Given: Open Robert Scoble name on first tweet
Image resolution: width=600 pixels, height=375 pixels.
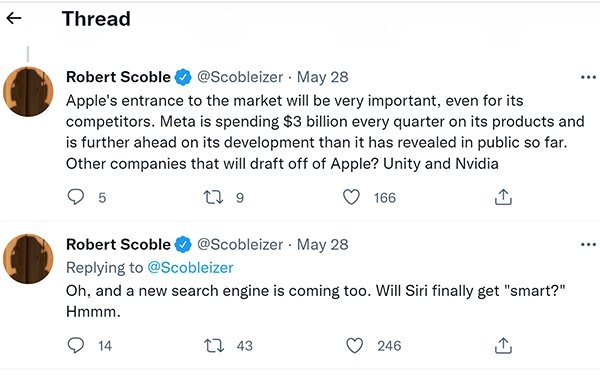Looking at the screenshot, I should pos(118,77).
